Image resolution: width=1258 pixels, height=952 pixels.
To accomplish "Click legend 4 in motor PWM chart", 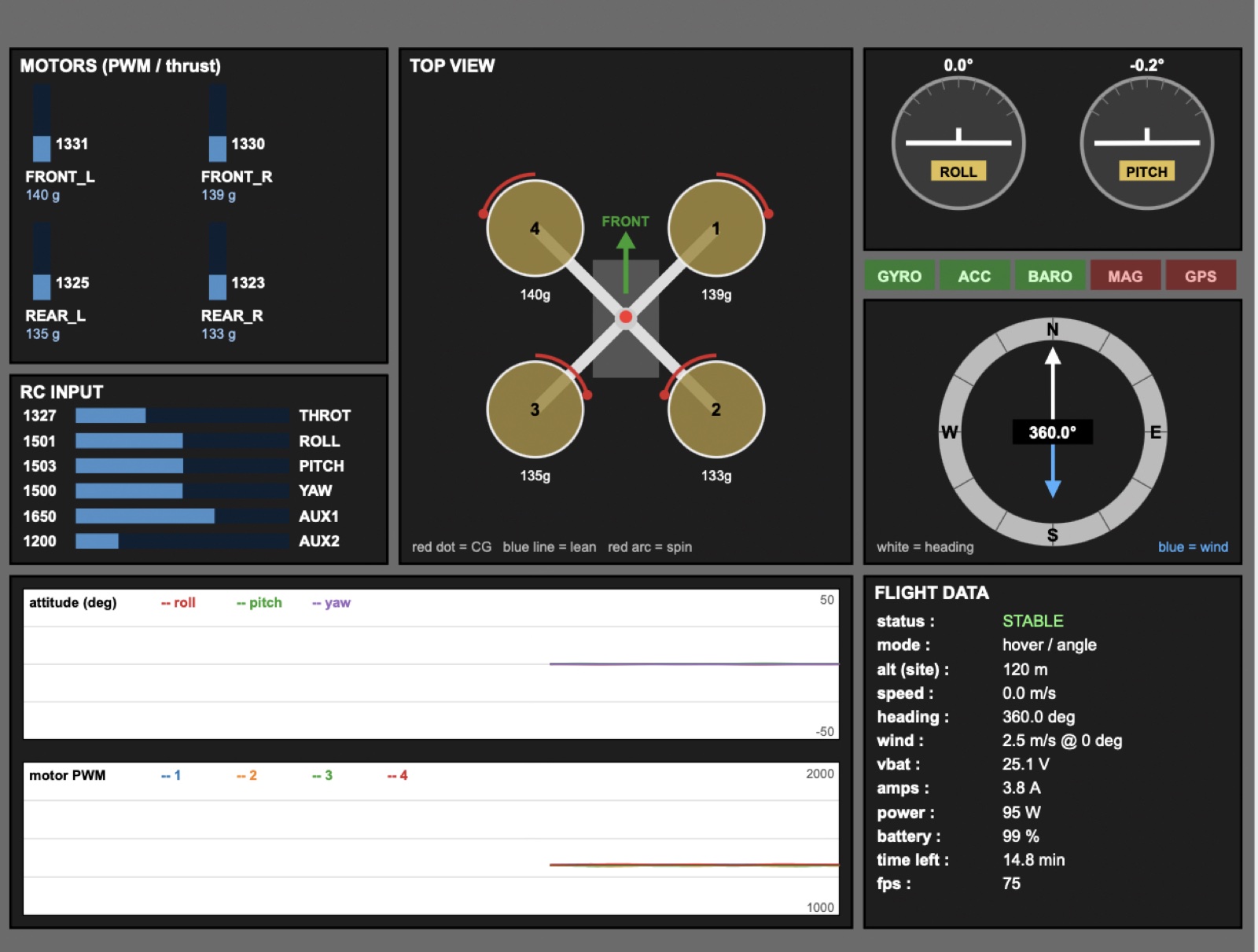I will pyautogui.click(x=398, y=775).
